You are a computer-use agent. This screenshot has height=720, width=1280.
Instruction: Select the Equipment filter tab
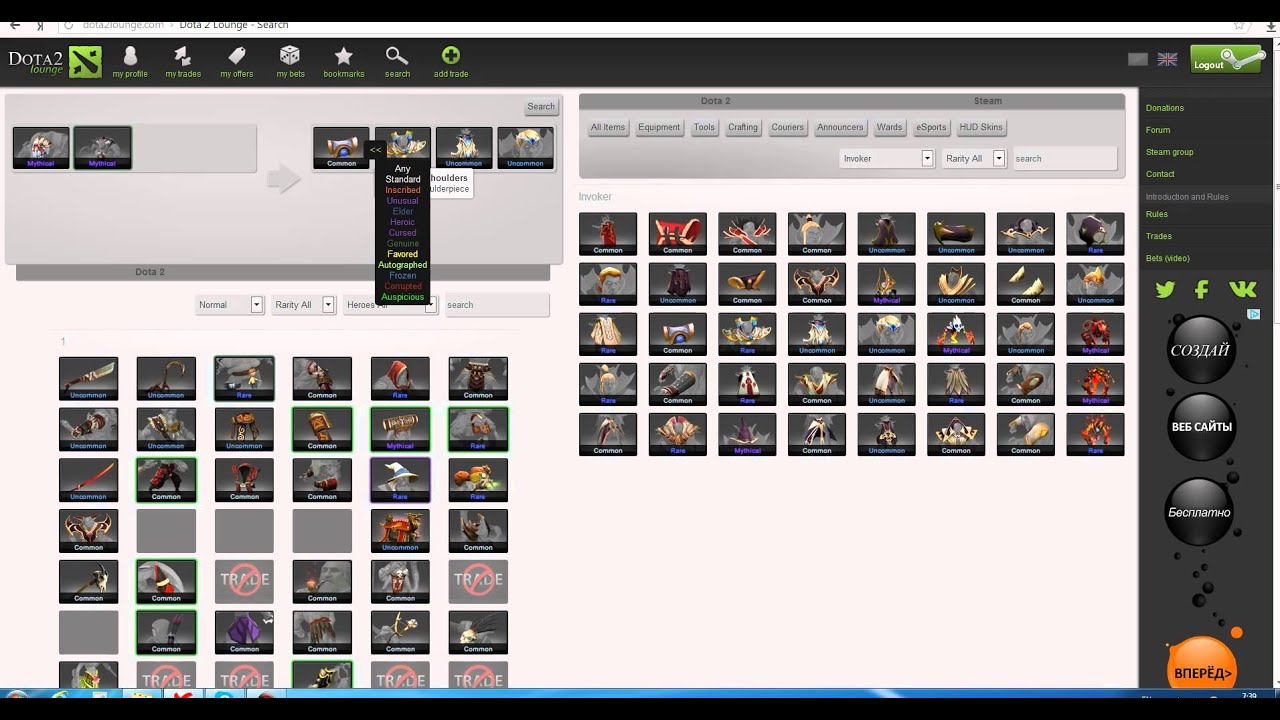click(x=659, y=127)
